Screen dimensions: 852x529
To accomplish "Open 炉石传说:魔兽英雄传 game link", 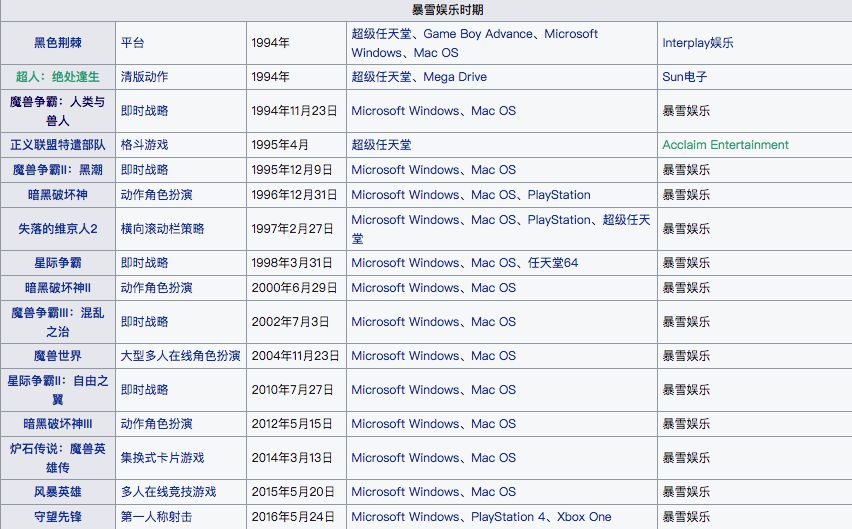I will (58, 458).
